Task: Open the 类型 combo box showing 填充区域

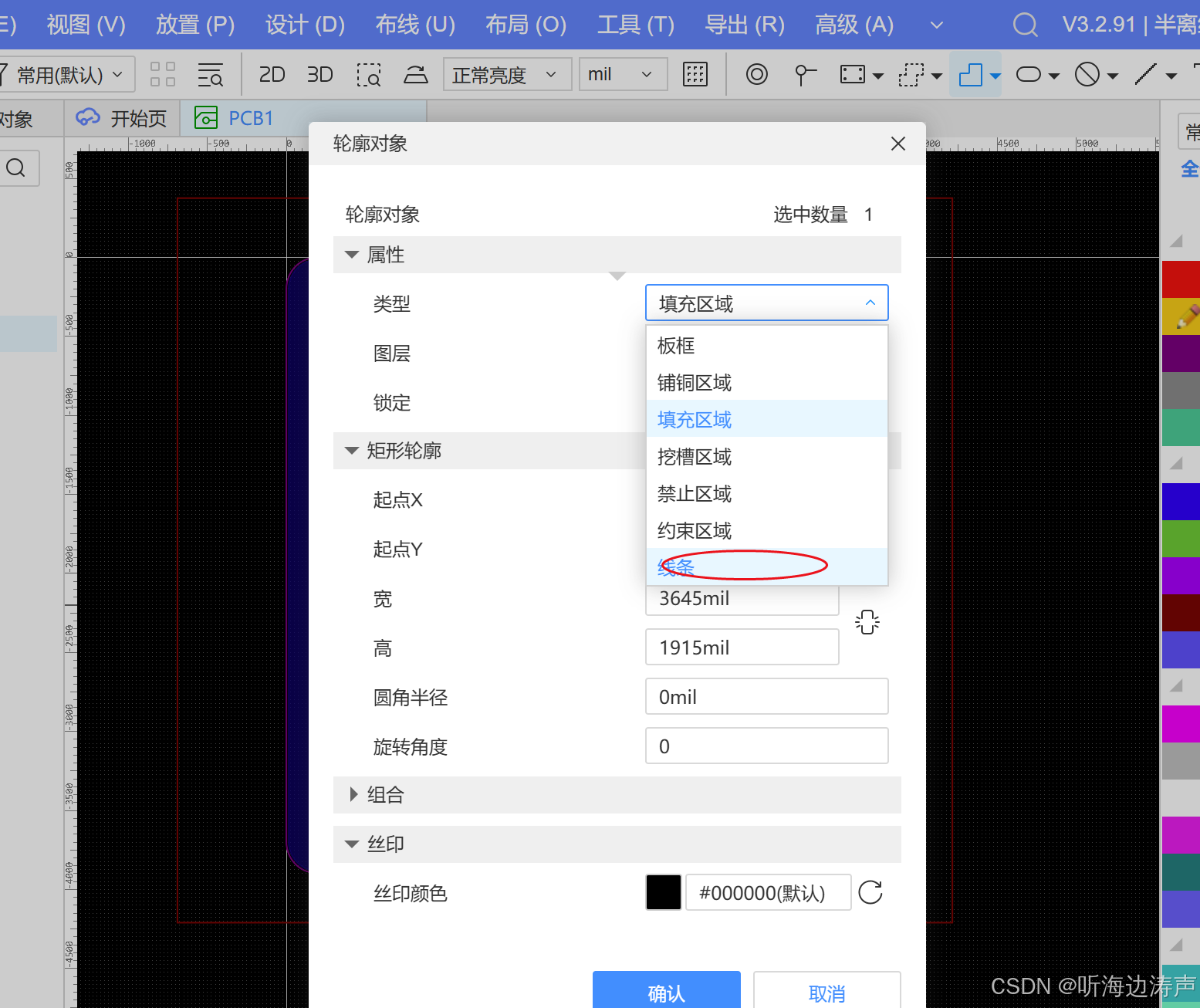Action: pyautogui.click(x=767, y=303)
